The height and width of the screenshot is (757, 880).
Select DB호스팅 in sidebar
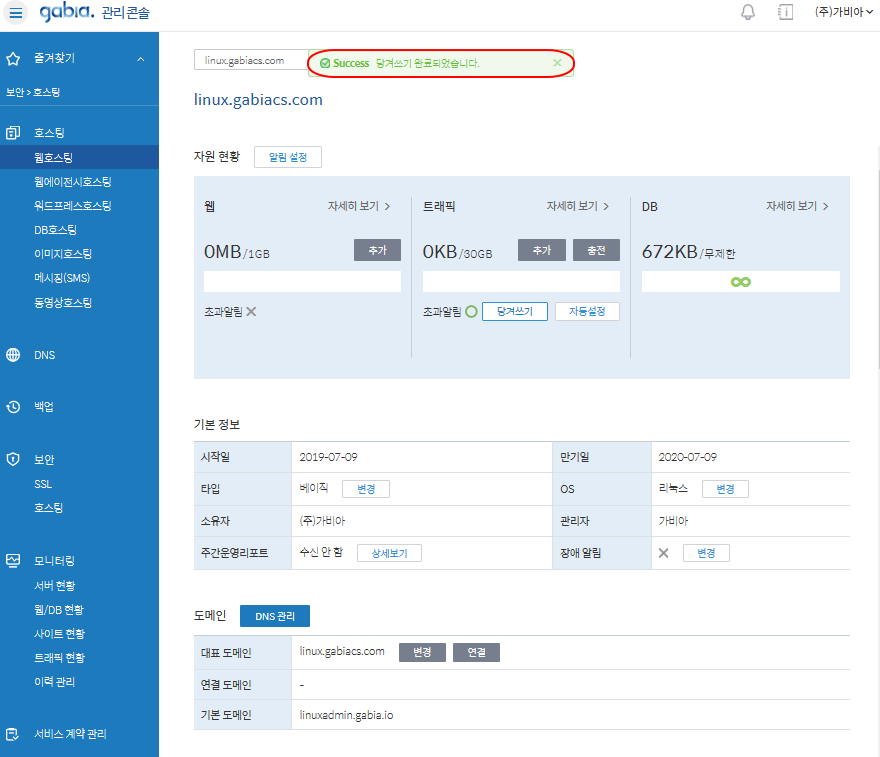coord(56,230)
